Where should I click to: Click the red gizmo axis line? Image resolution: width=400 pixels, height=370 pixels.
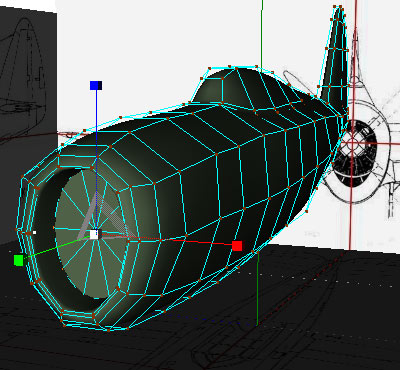click(x=167, y=240)
